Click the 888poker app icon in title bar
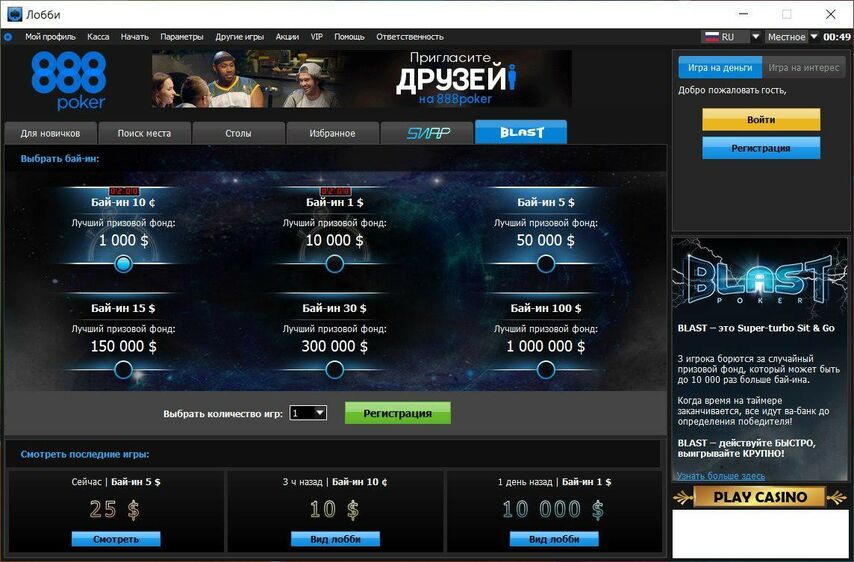This screenshot has height=562, width=854. point(14,14)
